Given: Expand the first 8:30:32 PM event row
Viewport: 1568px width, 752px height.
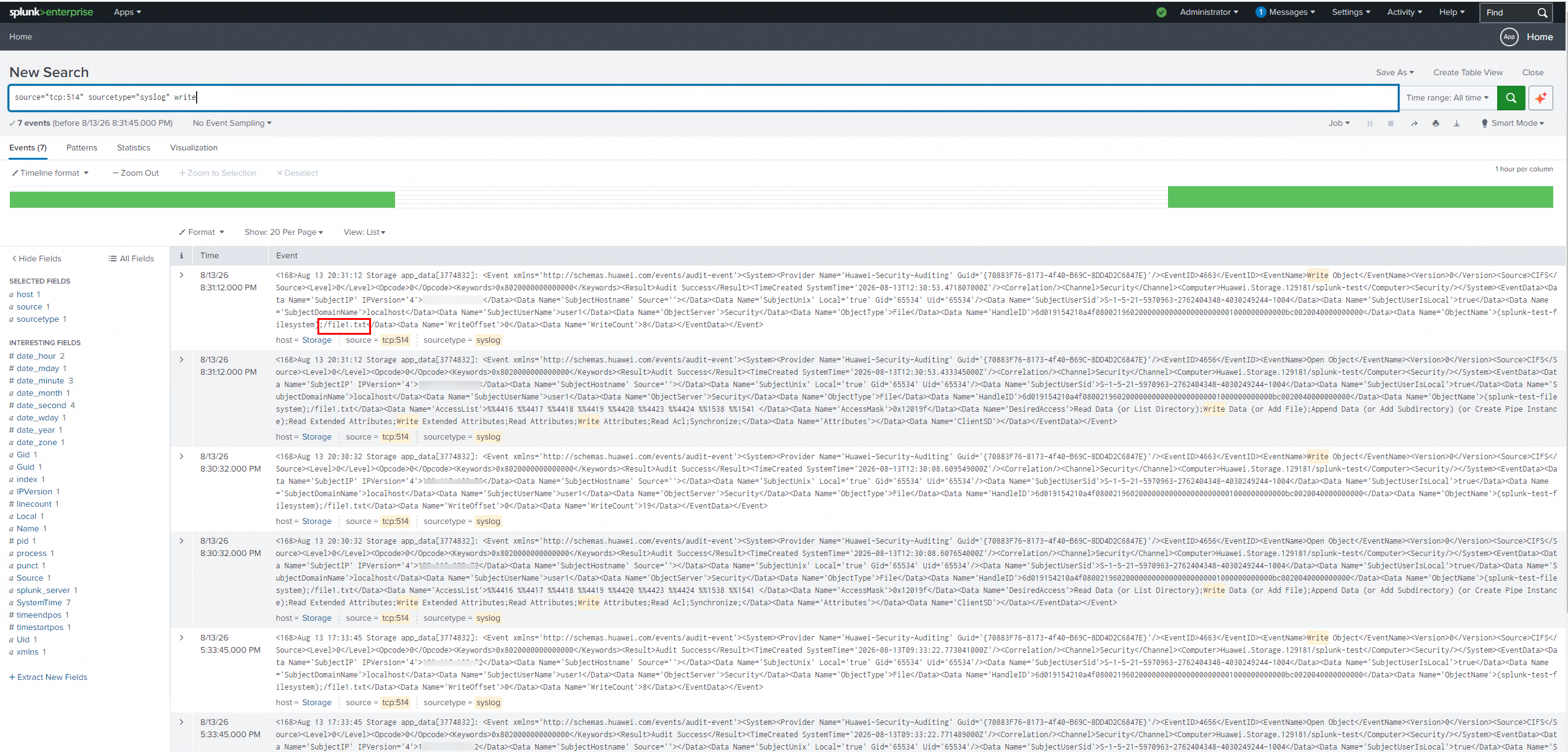Looking at the screenshot, I should click(x=181, y=457).
